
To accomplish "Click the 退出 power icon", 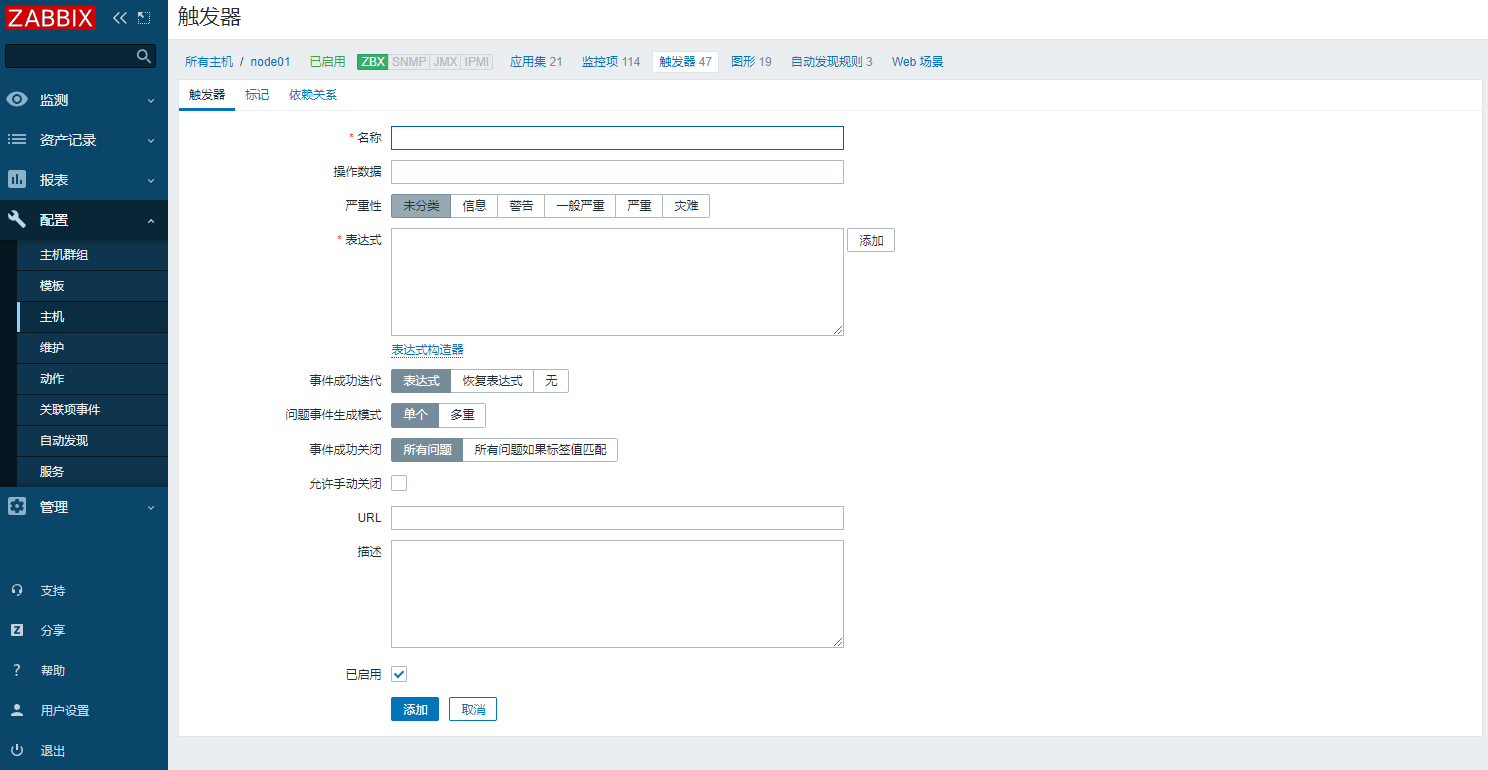I will click(x=17, y=751).
